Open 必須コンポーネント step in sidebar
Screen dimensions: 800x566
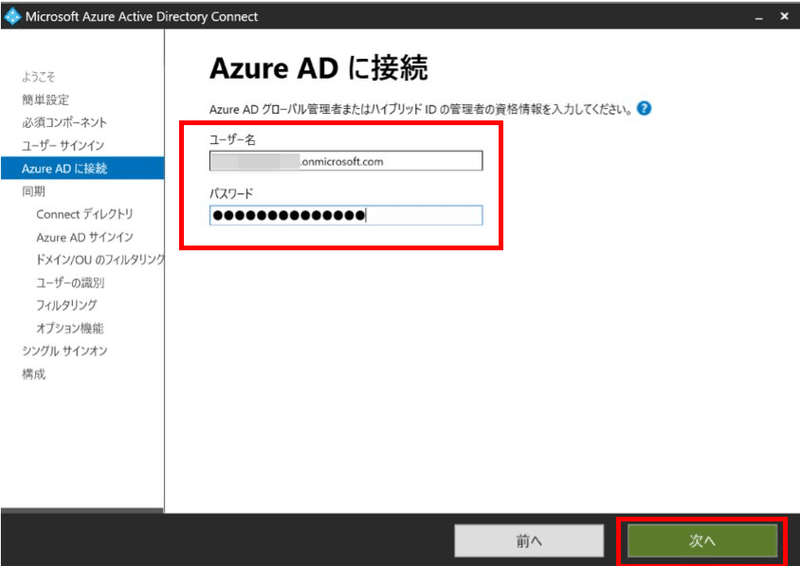[64, 122]
